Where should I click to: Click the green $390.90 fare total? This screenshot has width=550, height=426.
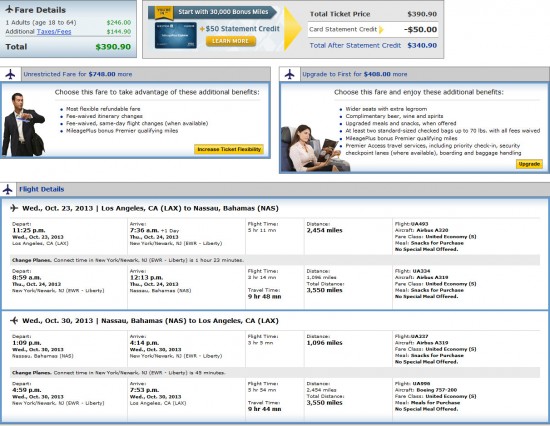click(113, 47)
